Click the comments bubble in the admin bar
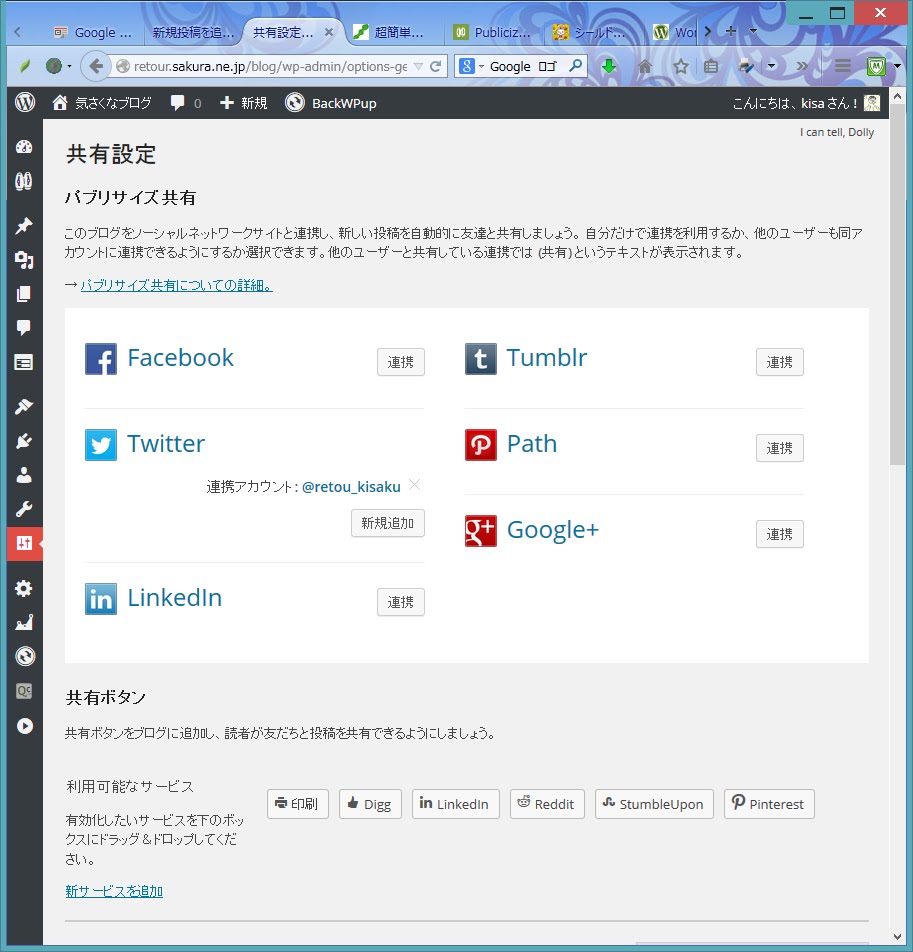This screenshot has width=913, height=952. 185,103
